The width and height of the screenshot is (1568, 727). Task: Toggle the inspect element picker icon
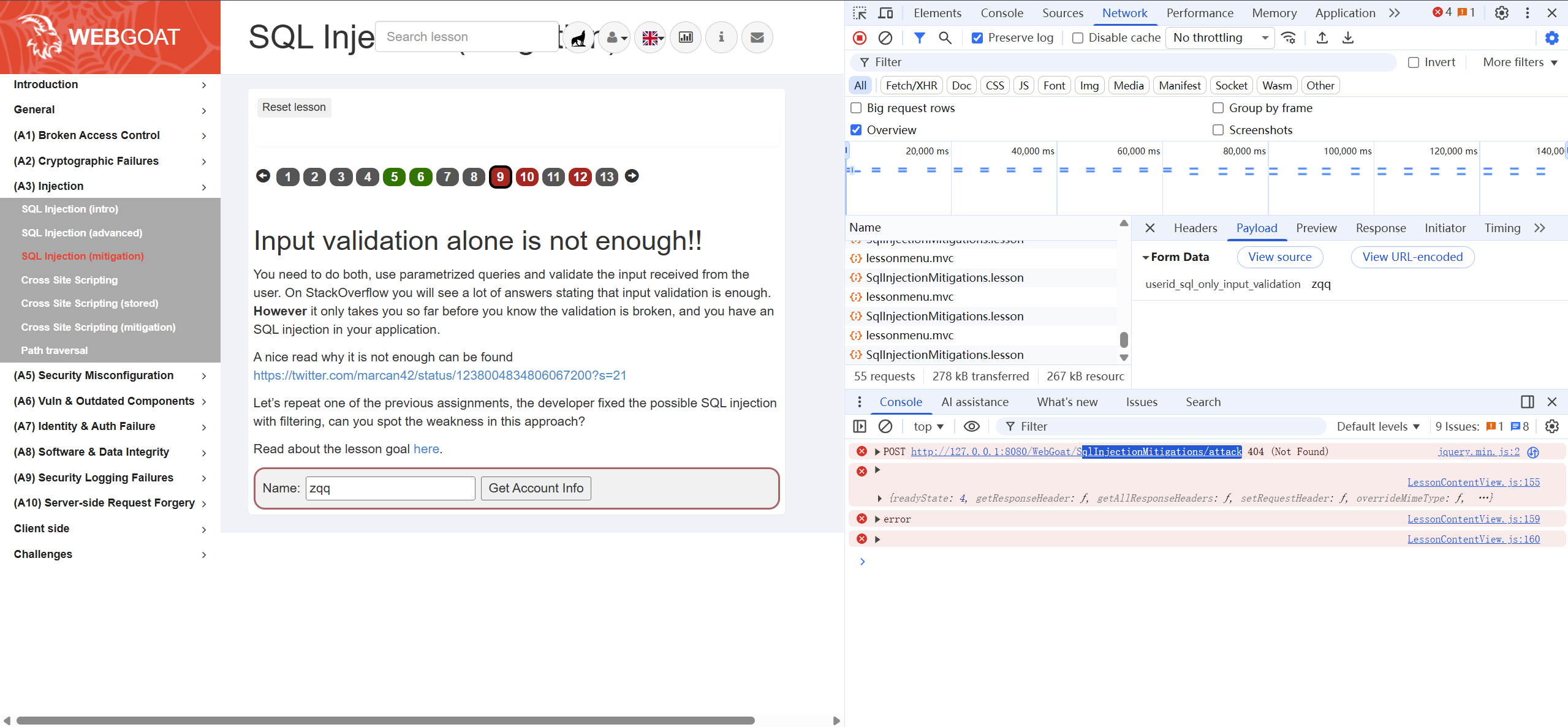pos(860,13)
